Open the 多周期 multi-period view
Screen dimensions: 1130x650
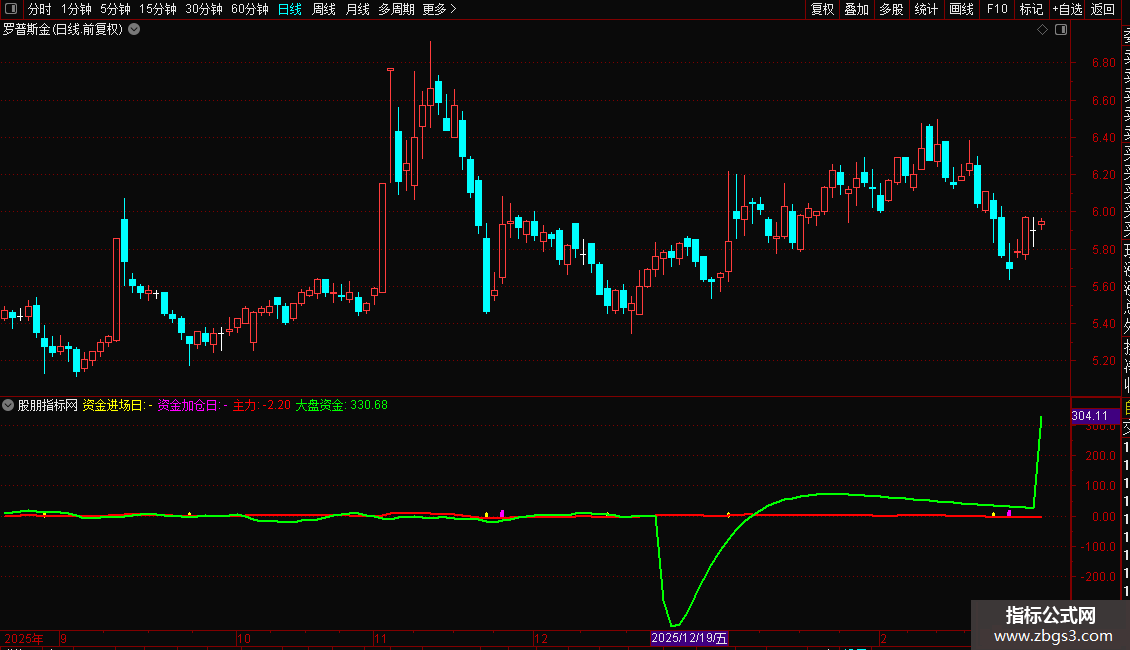point(396,9)
